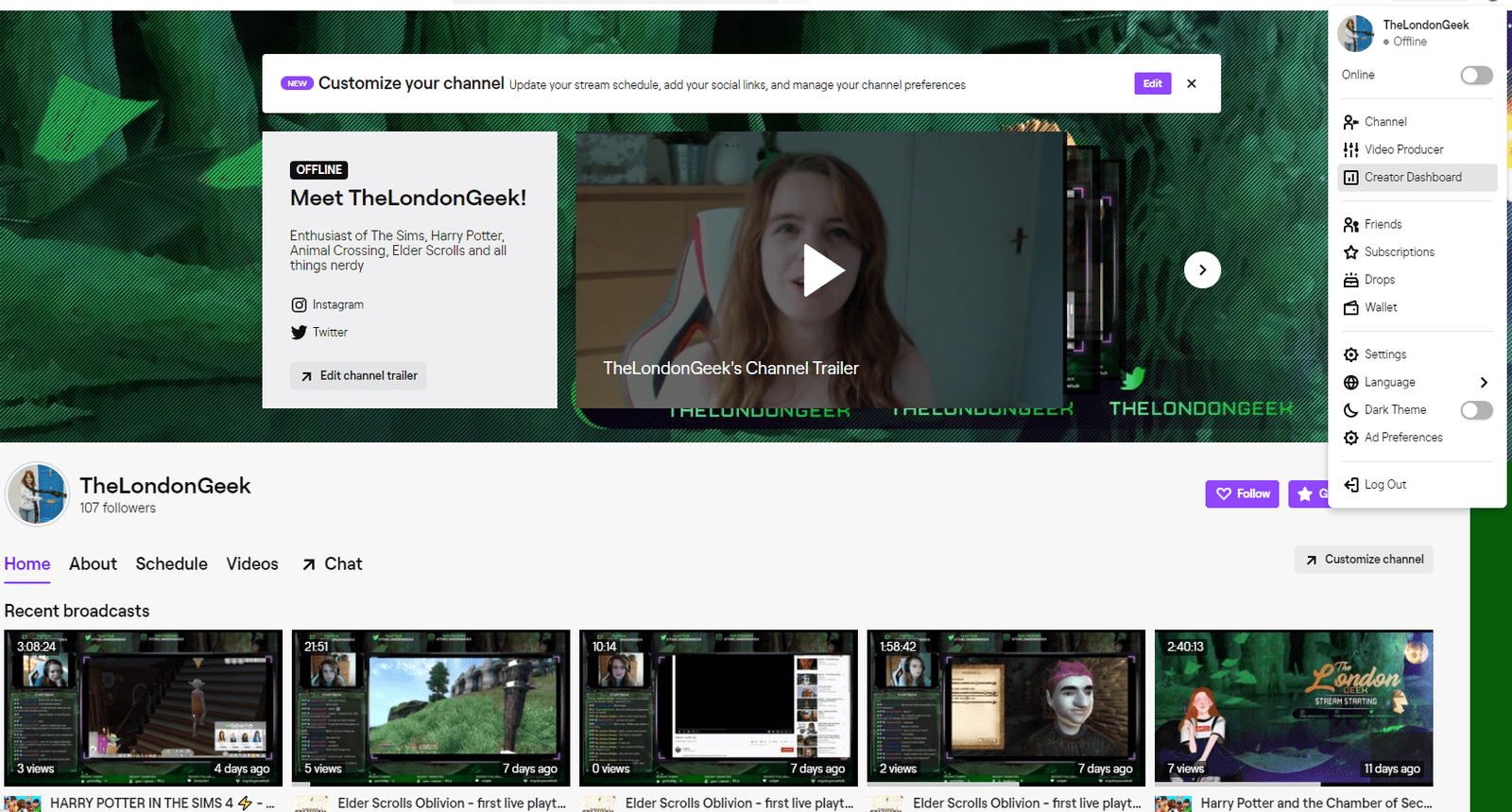Click the Subscriptions star icon

[x=1350, y=252]
